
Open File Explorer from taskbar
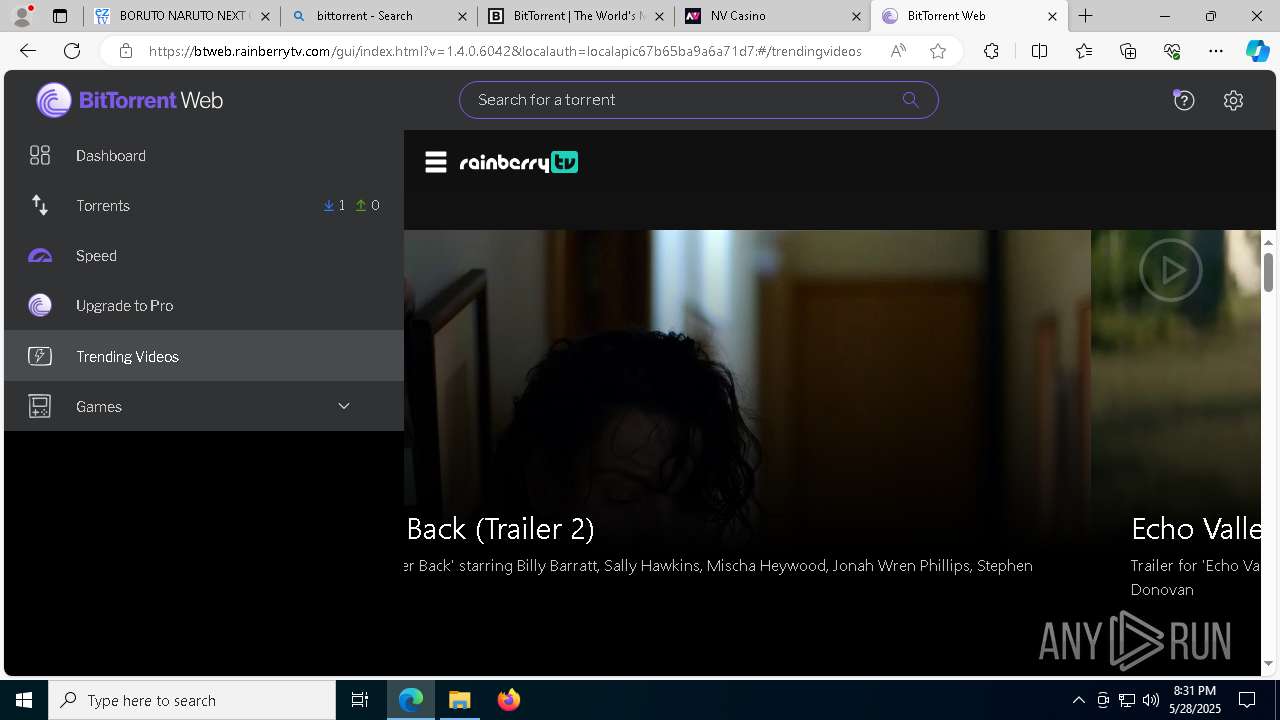click(460, 700)
